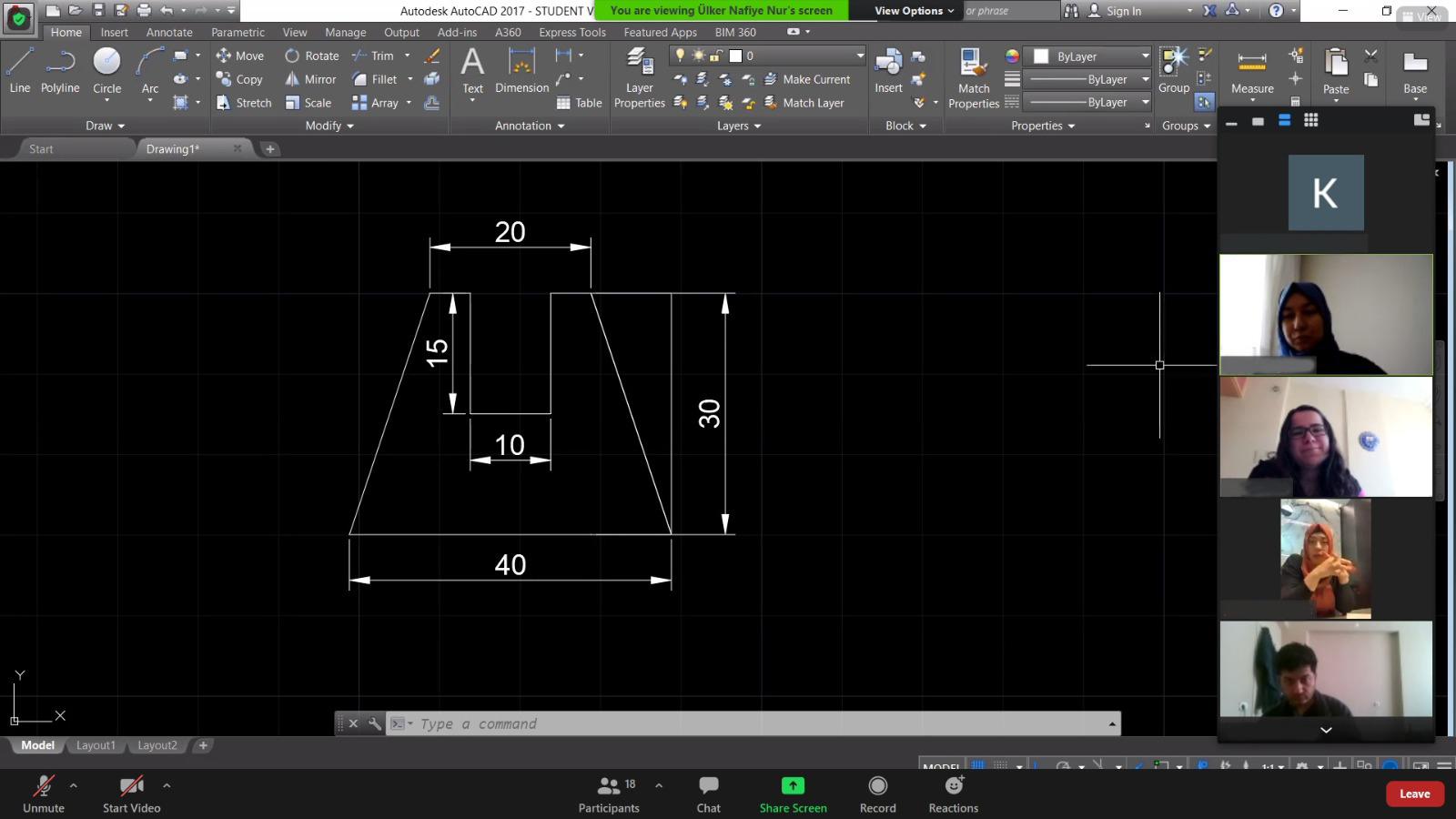Expand the Draw panel dropdown
The image size is (1456, 819).
[x=106, y=126]
